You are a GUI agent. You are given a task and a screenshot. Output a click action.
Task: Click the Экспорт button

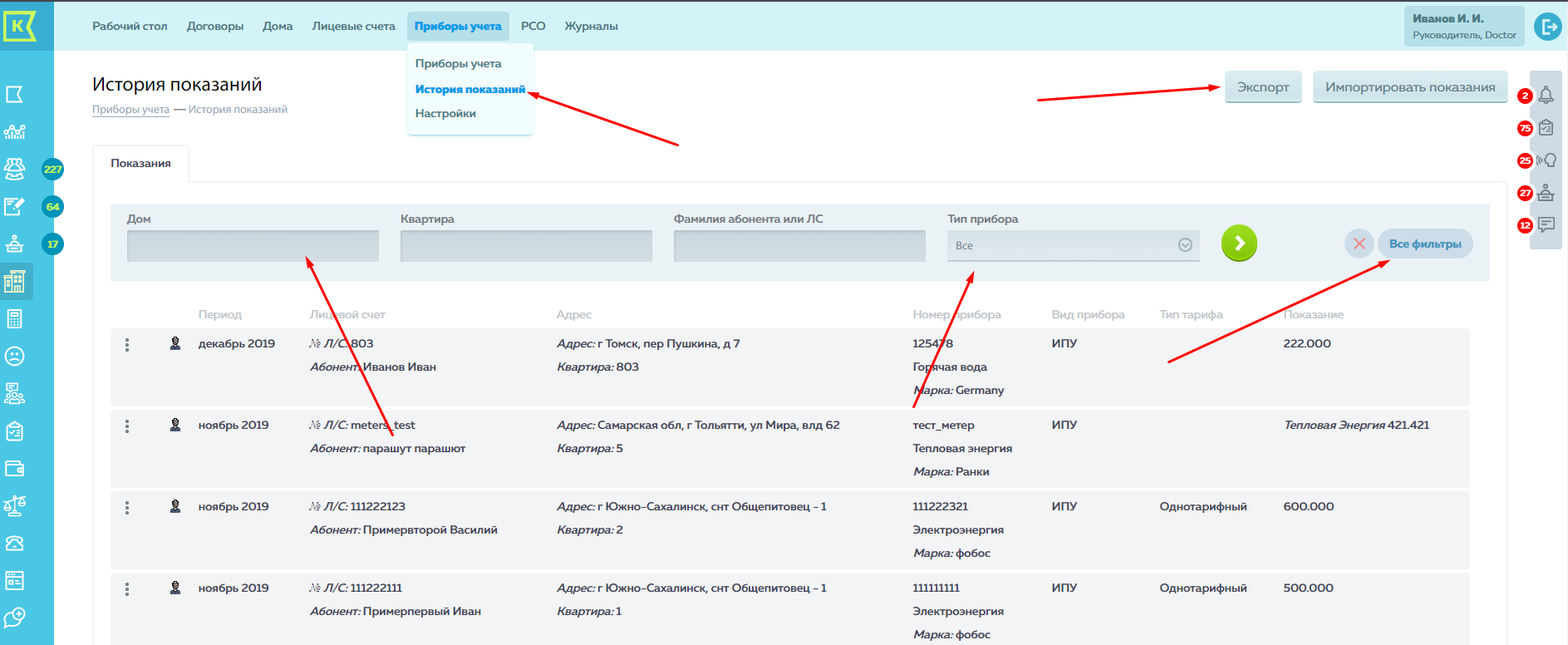tap(1263, 87)
